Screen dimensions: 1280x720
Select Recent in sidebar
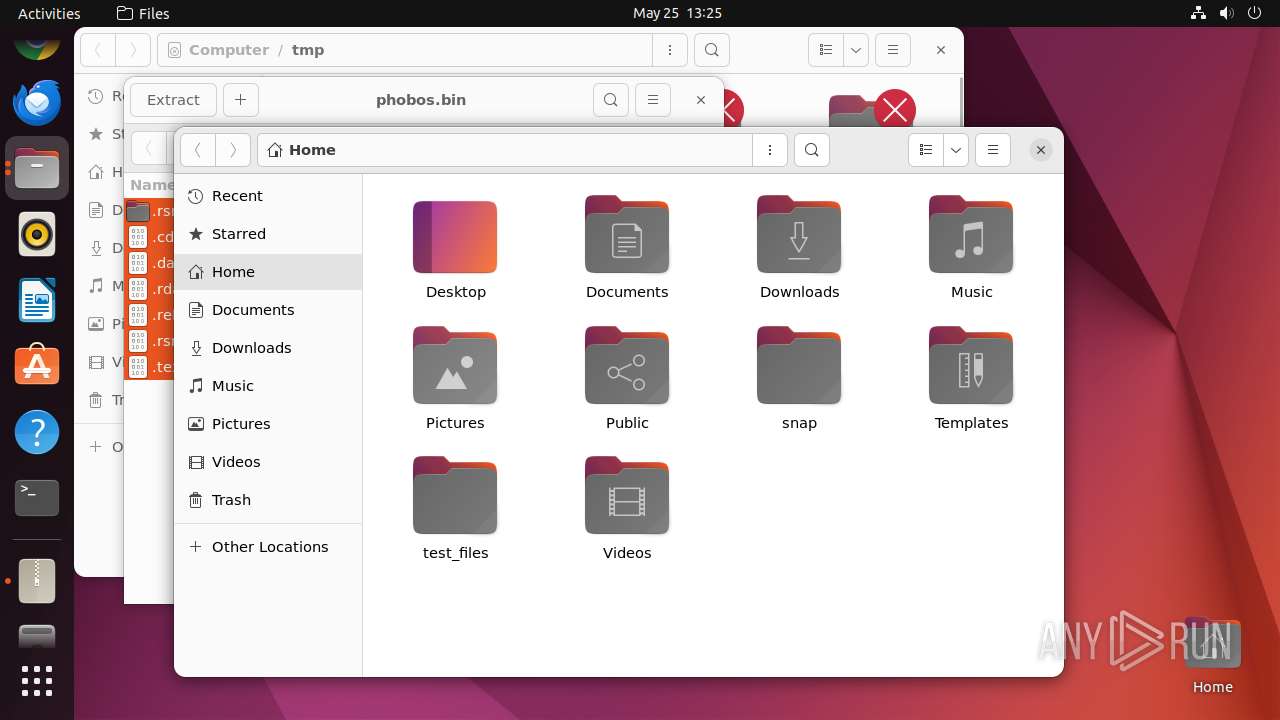[x=268, y=196]
